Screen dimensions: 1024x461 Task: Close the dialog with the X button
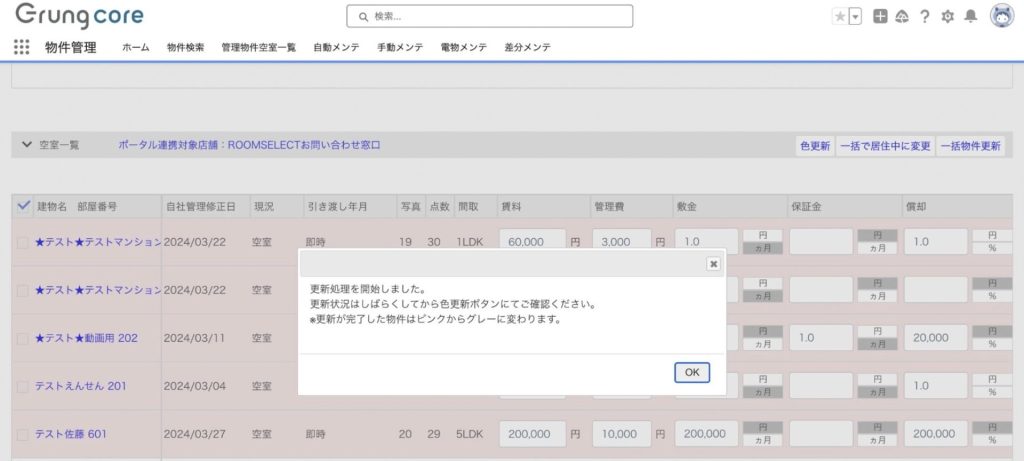point(713,264)
